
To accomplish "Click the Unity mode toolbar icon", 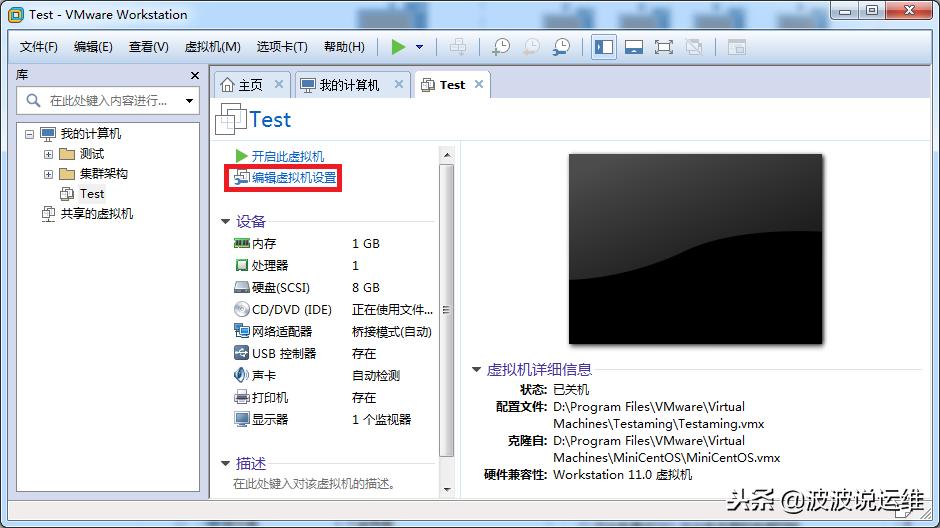I will click(x=694, y=47).
